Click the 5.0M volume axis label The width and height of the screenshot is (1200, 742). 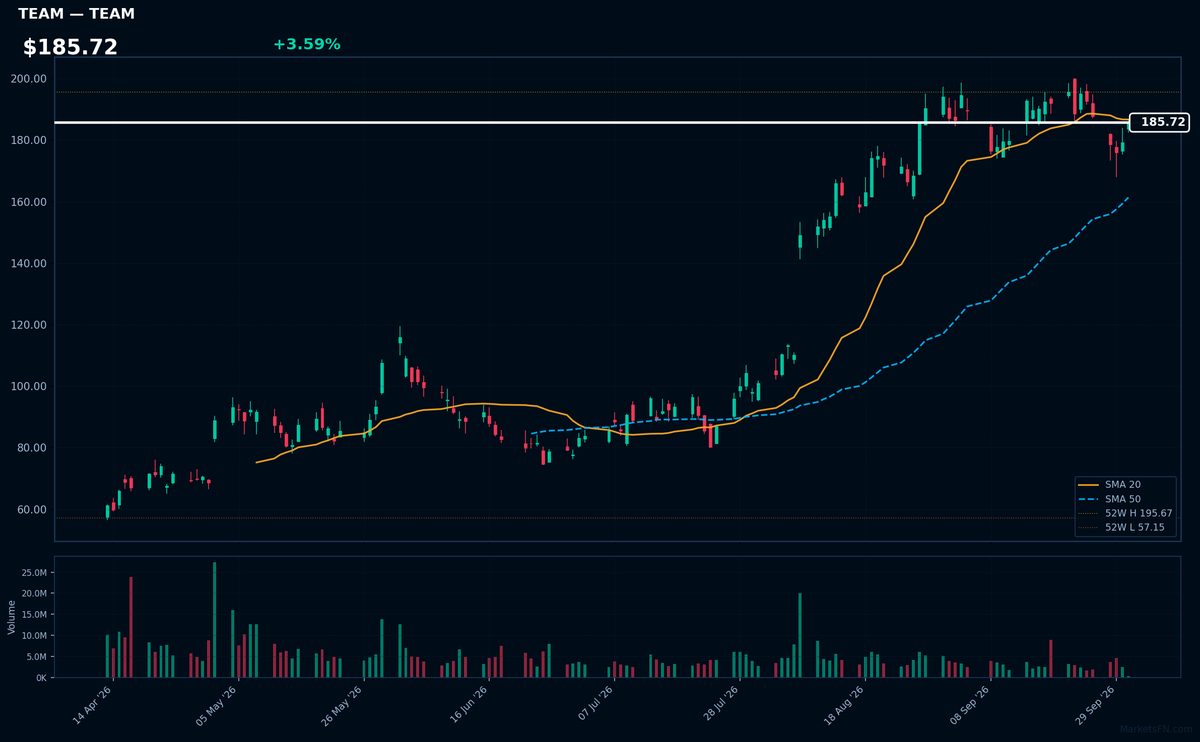(36, 657)
